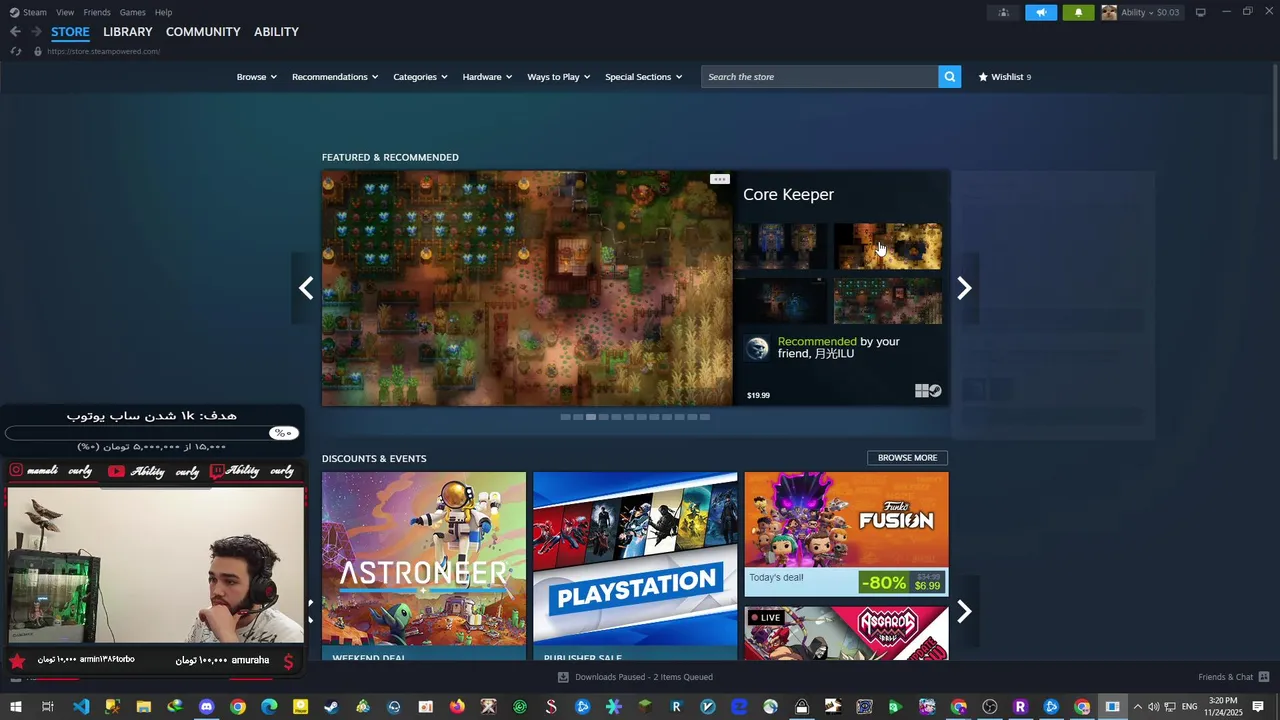This screenshot has height=720, width=1280.
Task: Open Windows notification center icon
Action: point(1258,707)
